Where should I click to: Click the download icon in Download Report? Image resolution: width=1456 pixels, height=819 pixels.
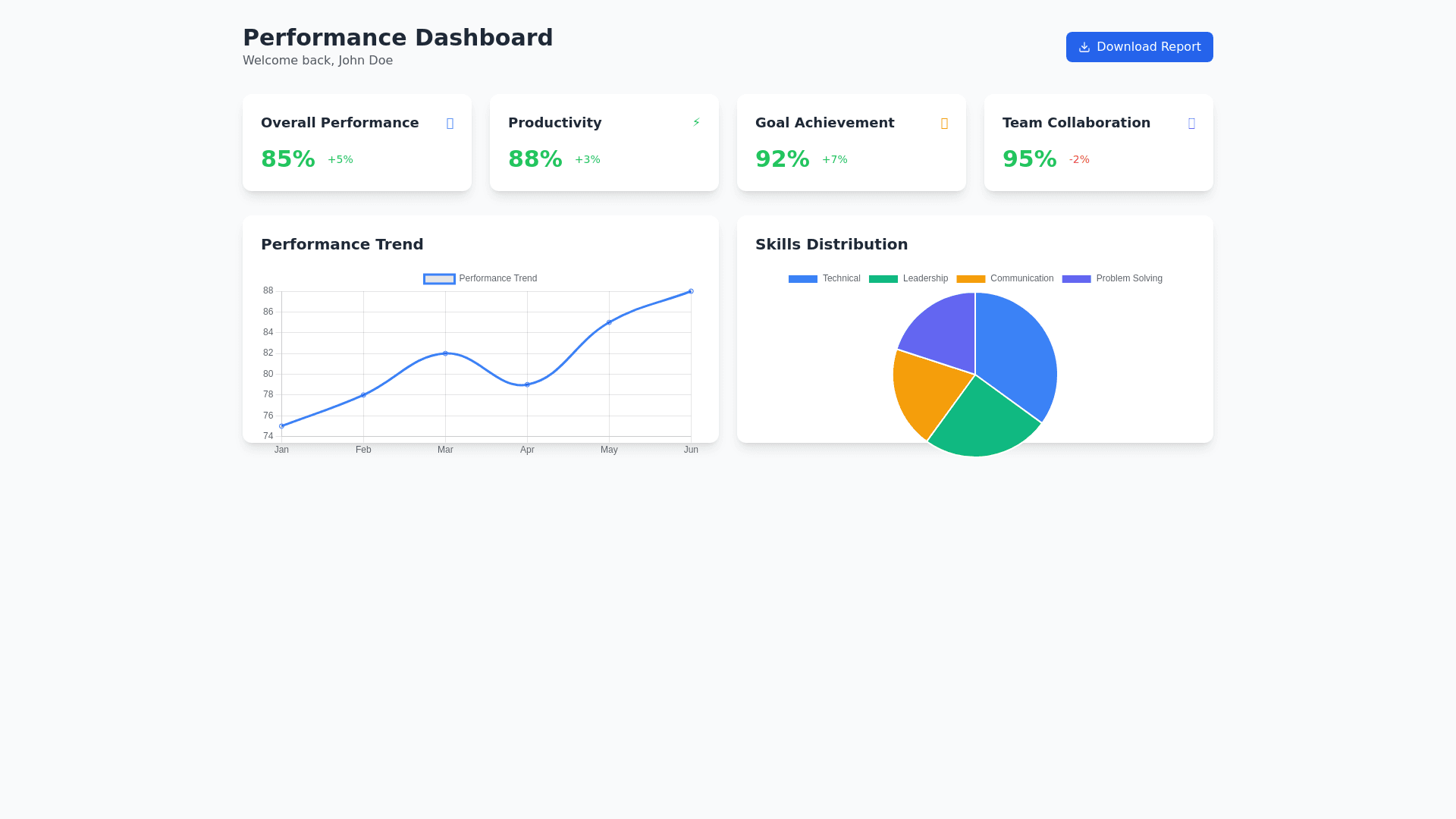(1084, 47)
